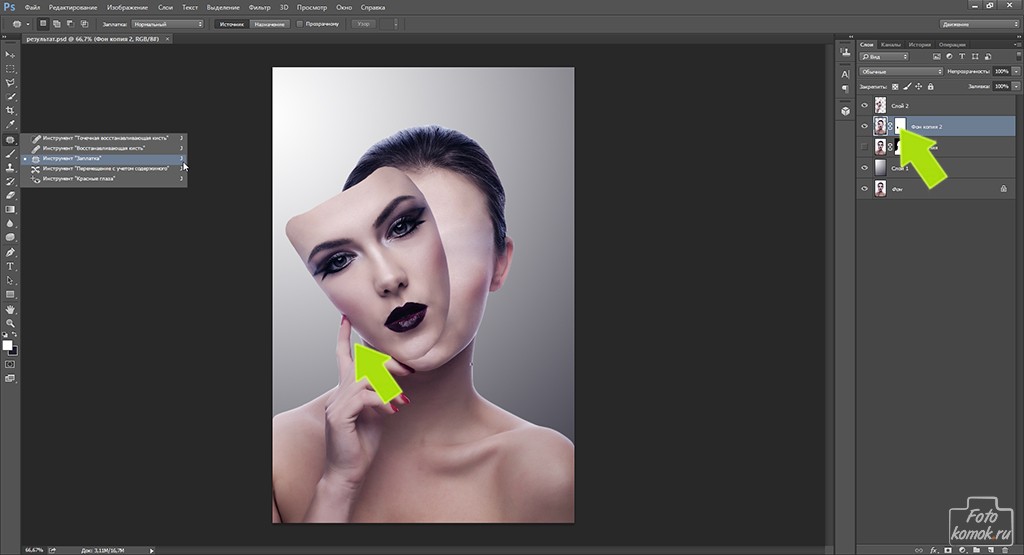Toggle lock position

(x=919, y=86)
